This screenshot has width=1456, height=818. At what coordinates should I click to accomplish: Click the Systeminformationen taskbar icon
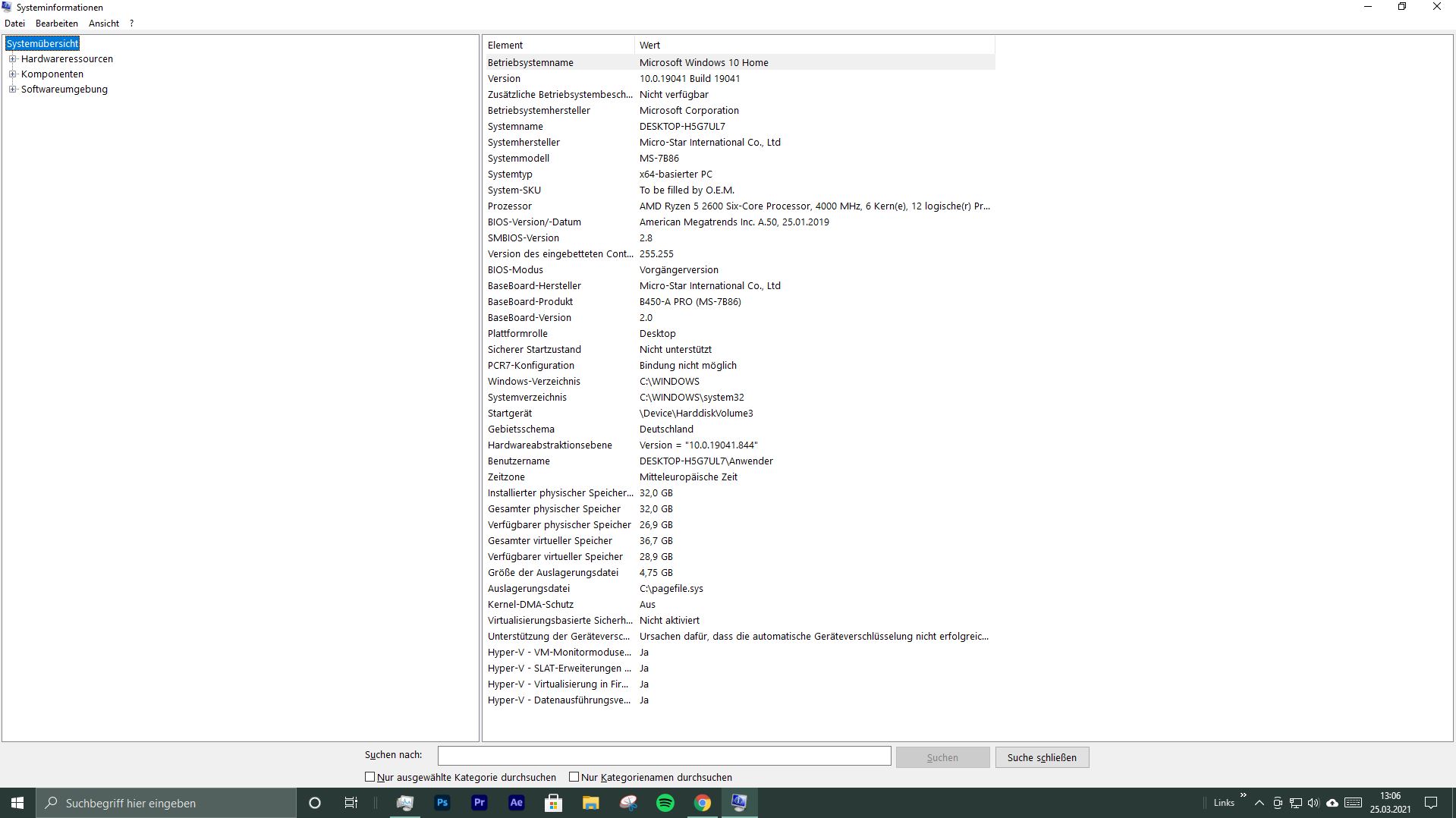pos(740,803)
